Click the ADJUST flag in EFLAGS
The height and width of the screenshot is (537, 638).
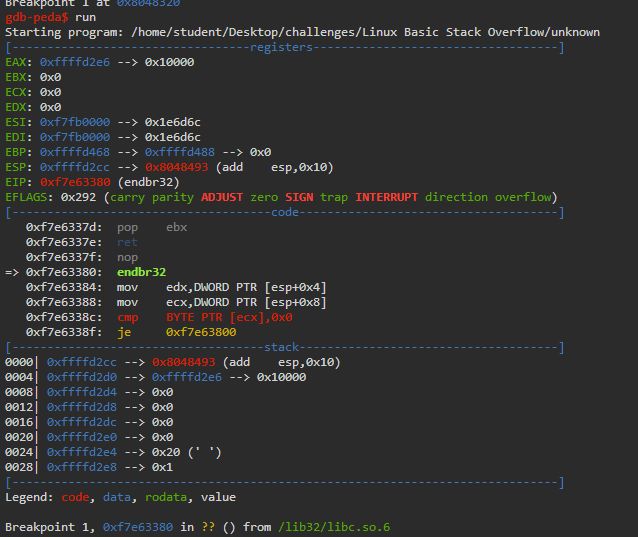coord(222,197)
